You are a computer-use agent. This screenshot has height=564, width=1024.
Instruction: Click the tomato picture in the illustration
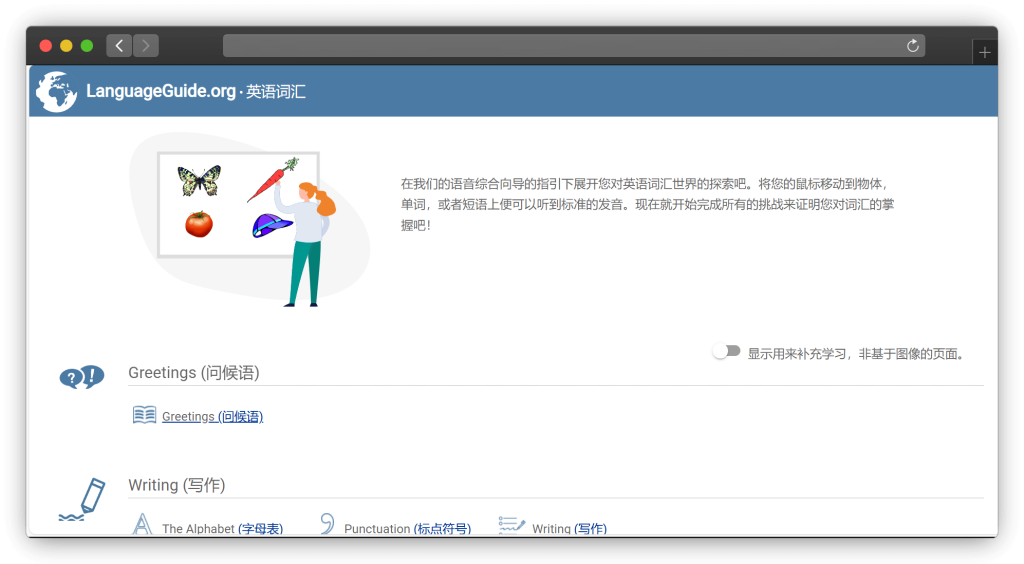[x=199, y=224]
